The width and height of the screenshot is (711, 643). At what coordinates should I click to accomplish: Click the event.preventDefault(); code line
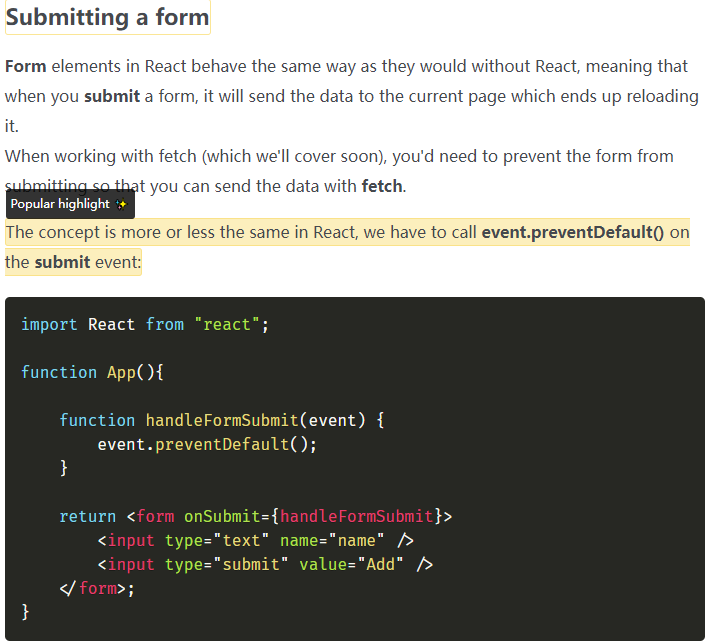click(207, 444)
